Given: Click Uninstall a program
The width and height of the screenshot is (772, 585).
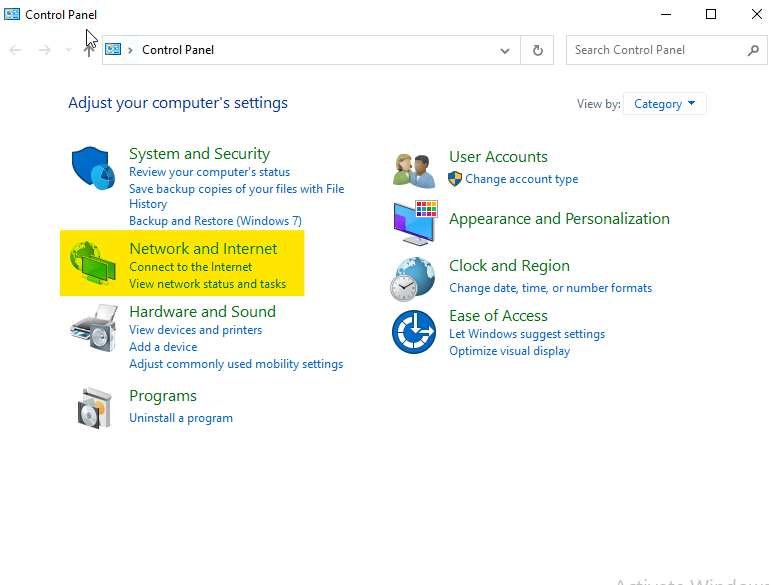Looking at the screenshot, I should pyautogui.click(x=181, y=418).
